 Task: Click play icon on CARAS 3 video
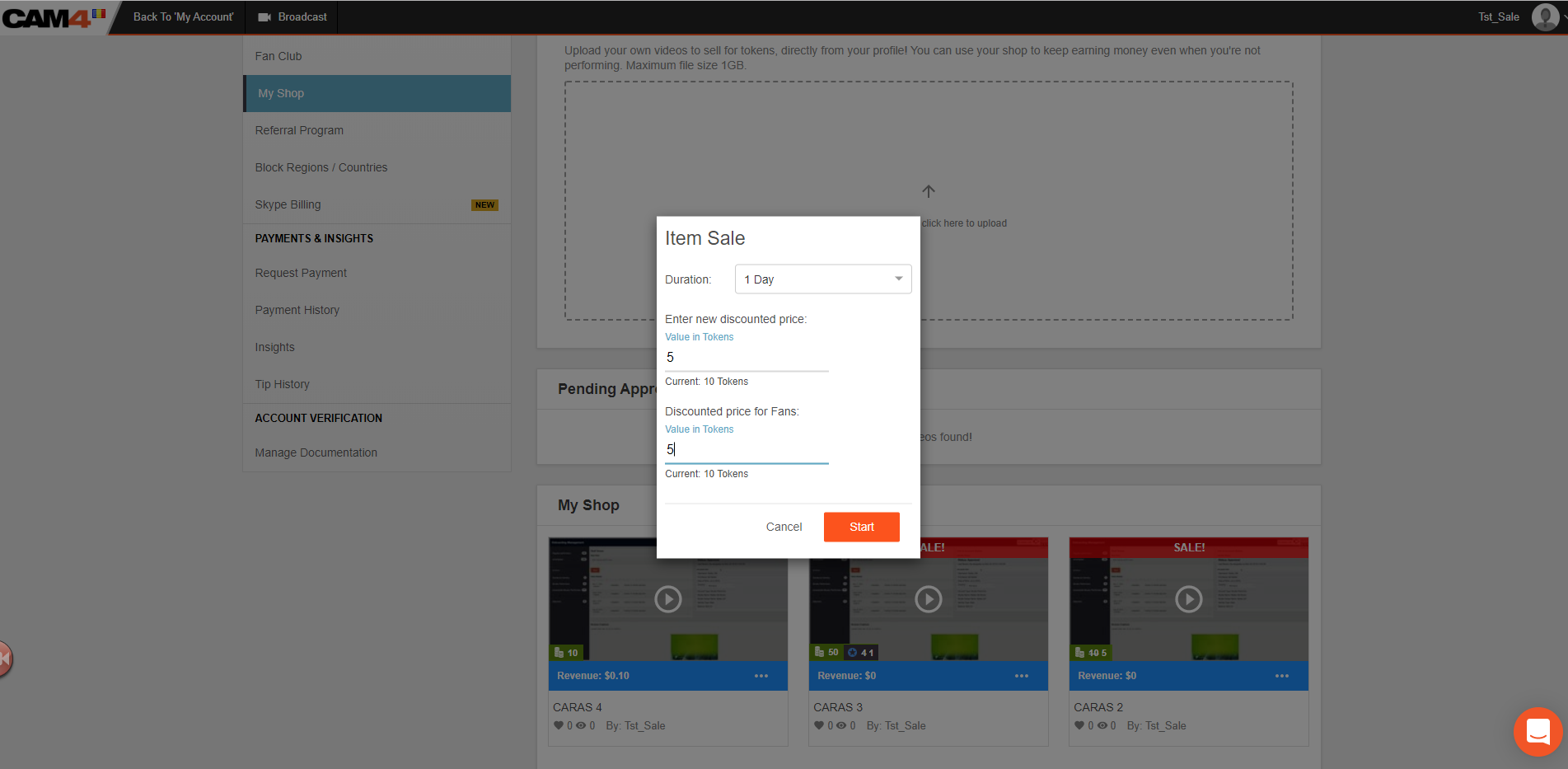point(928,599)
